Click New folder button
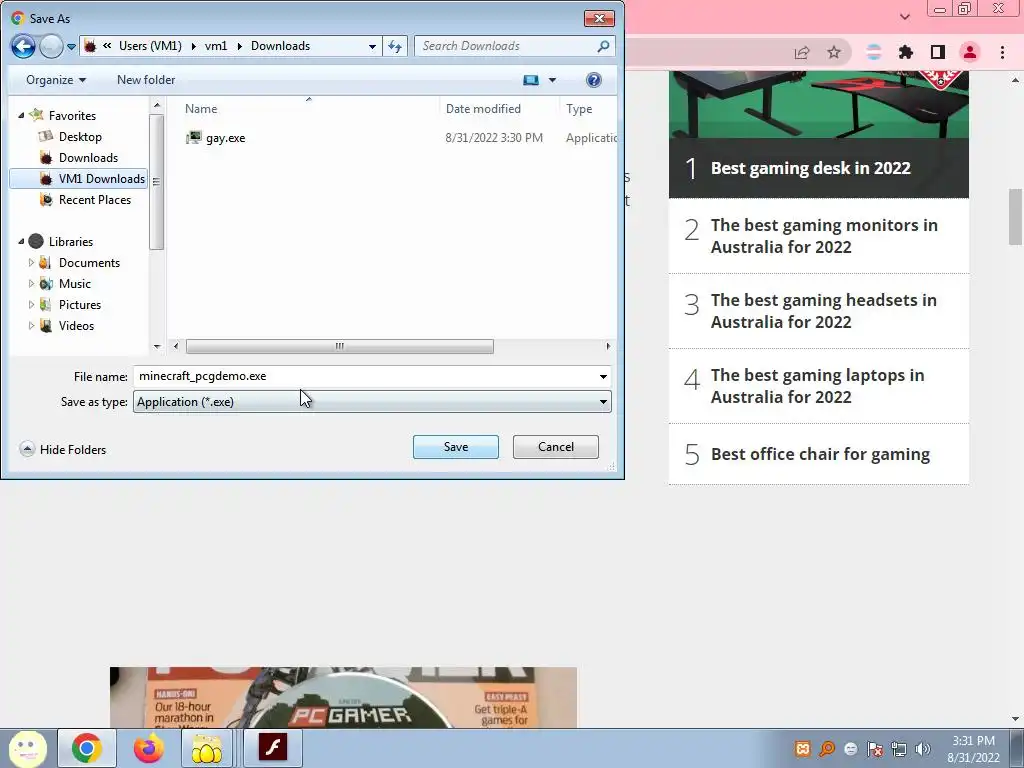Image resolution: width=1024 pixels, height=768 pixels. pos(146,80)
